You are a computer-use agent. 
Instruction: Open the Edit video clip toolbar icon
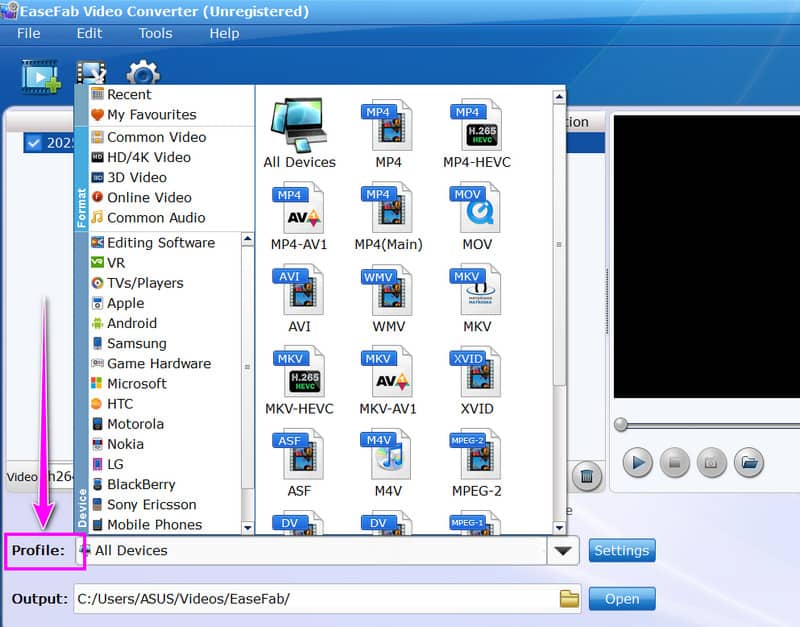(x=91, y=72)
